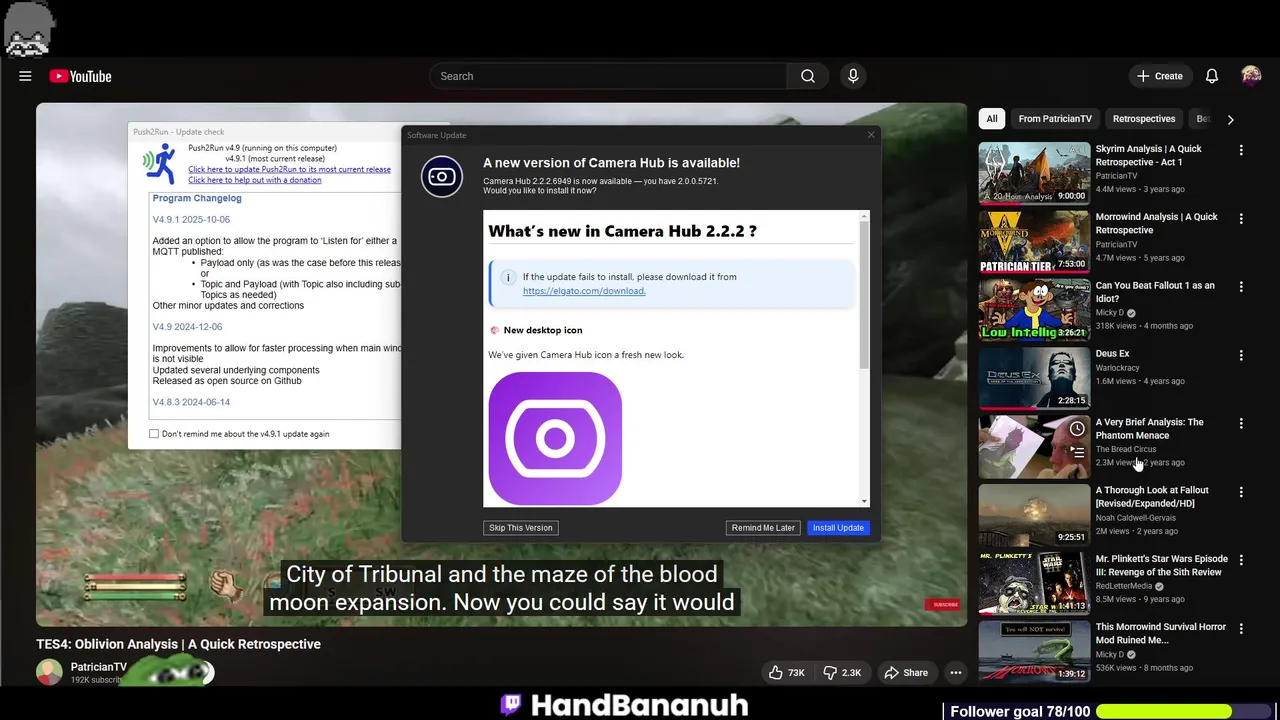Open options menu for Skyrim Analysis video
The height and width of the screenshot is (720, 1280).
[1241, 150]
